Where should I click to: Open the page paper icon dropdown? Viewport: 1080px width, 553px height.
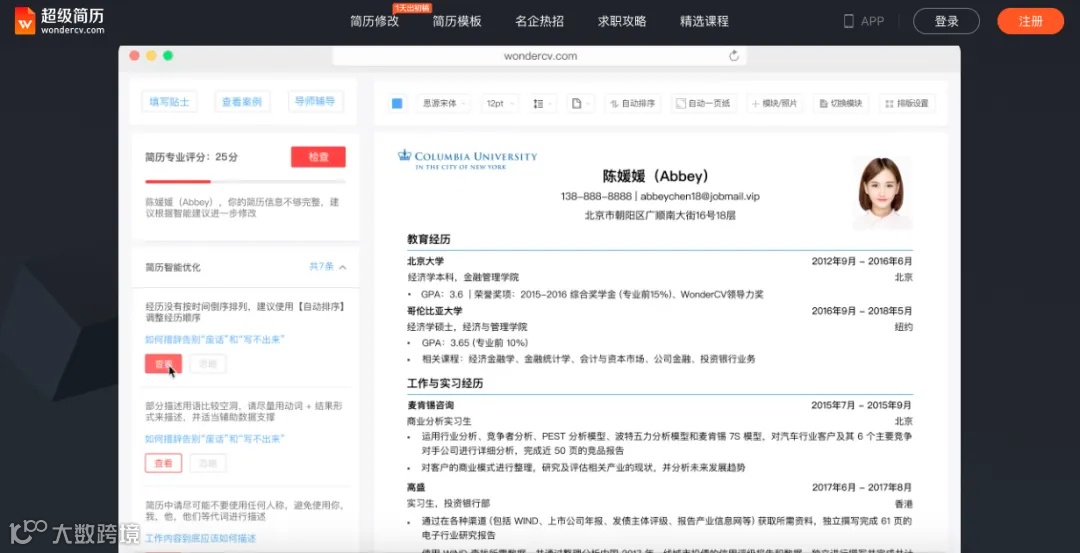tap(581, 103)
